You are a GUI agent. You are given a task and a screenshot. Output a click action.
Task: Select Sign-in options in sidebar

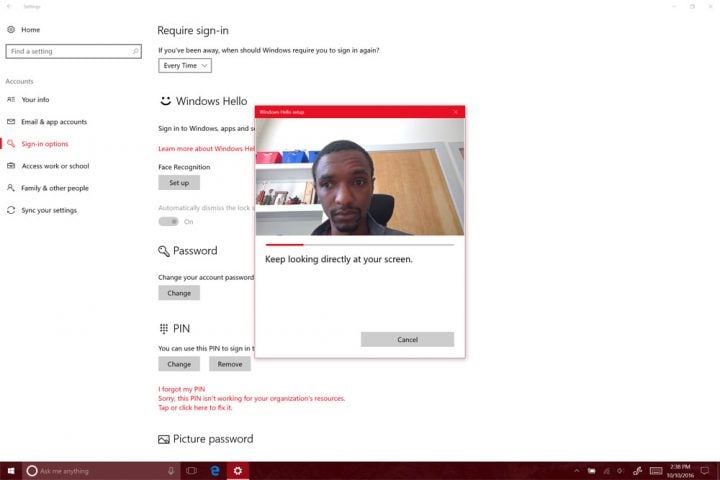[x=45, y=144]
